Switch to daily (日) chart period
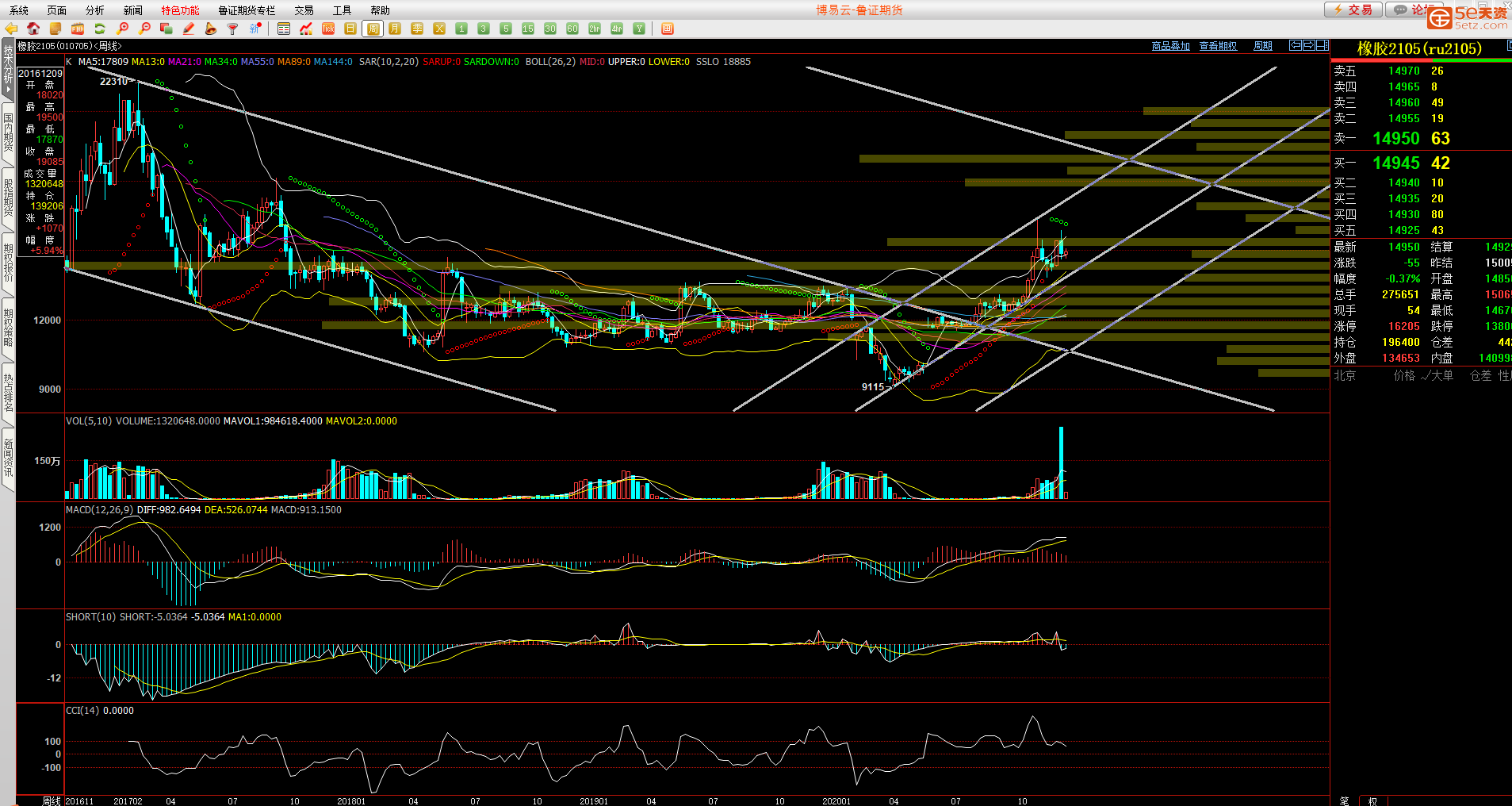Image resolution: width=1512 pixels, height=806 pixels. (x=350, y=29)
